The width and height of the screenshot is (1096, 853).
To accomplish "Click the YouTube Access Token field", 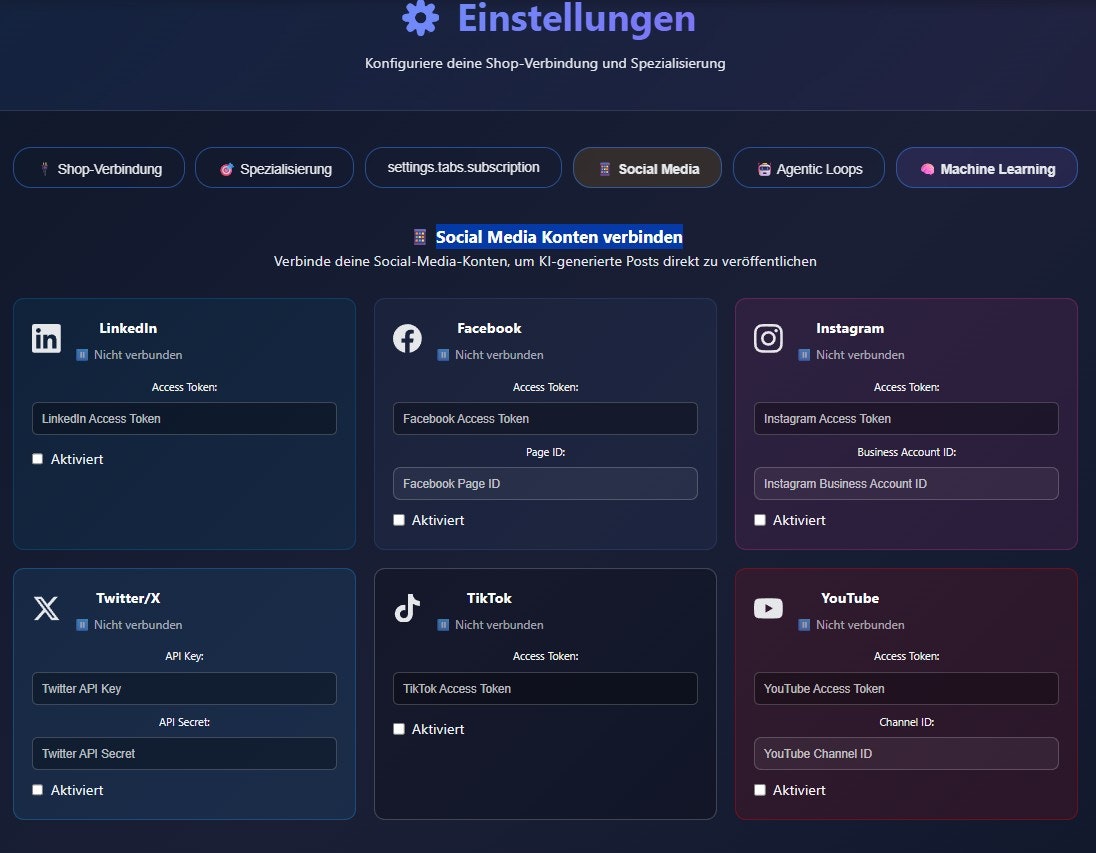I will pos(906,688).
